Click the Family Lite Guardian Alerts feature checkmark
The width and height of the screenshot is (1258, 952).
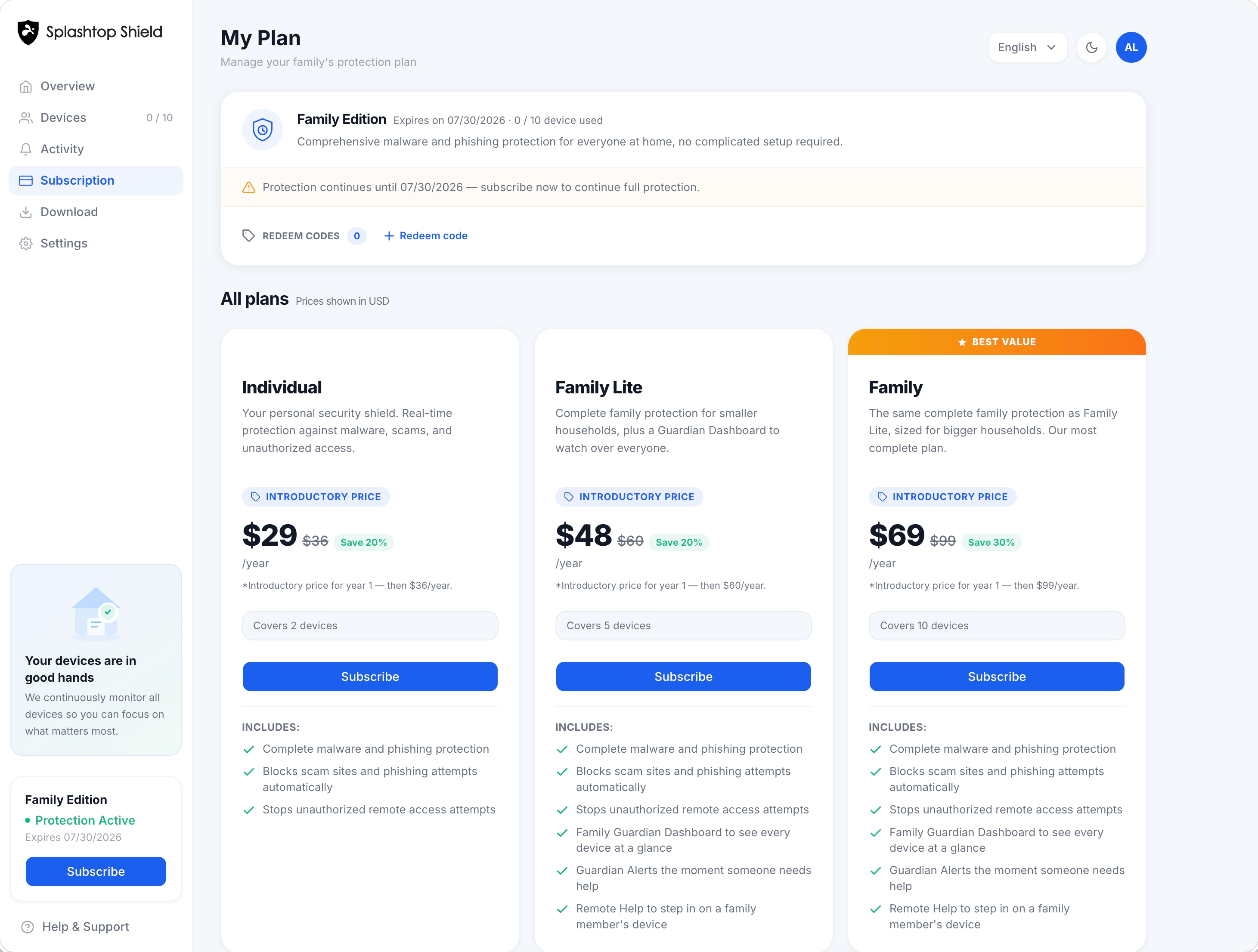(562, 871)
